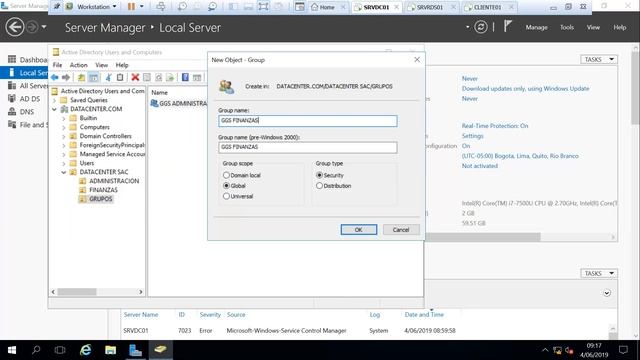The width and height of the screenshot is (640, 360).
Task: Click in the Group name field
Action: (308, 121)
